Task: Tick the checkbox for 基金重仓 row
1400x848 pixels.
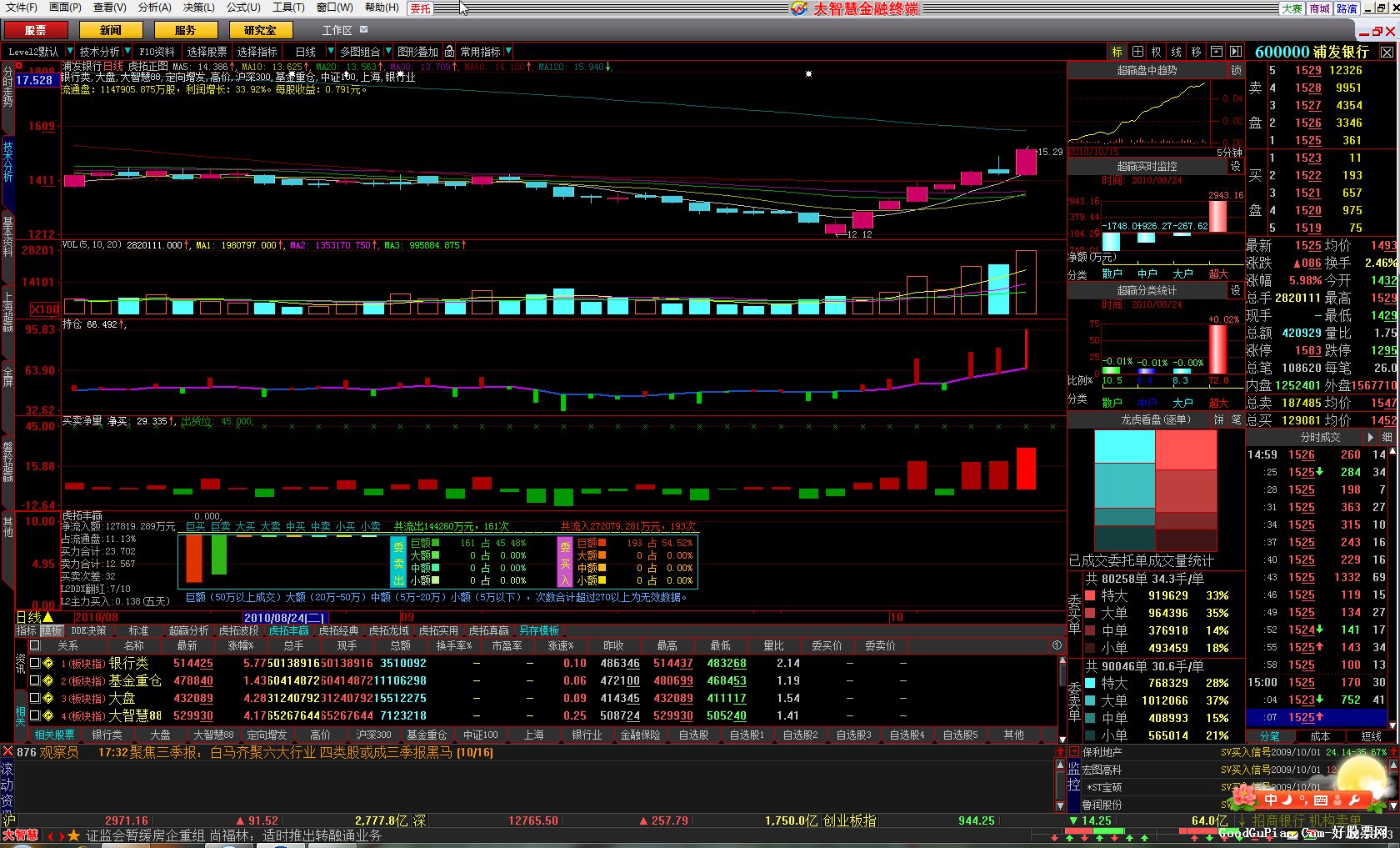Action: coord(35,681)
